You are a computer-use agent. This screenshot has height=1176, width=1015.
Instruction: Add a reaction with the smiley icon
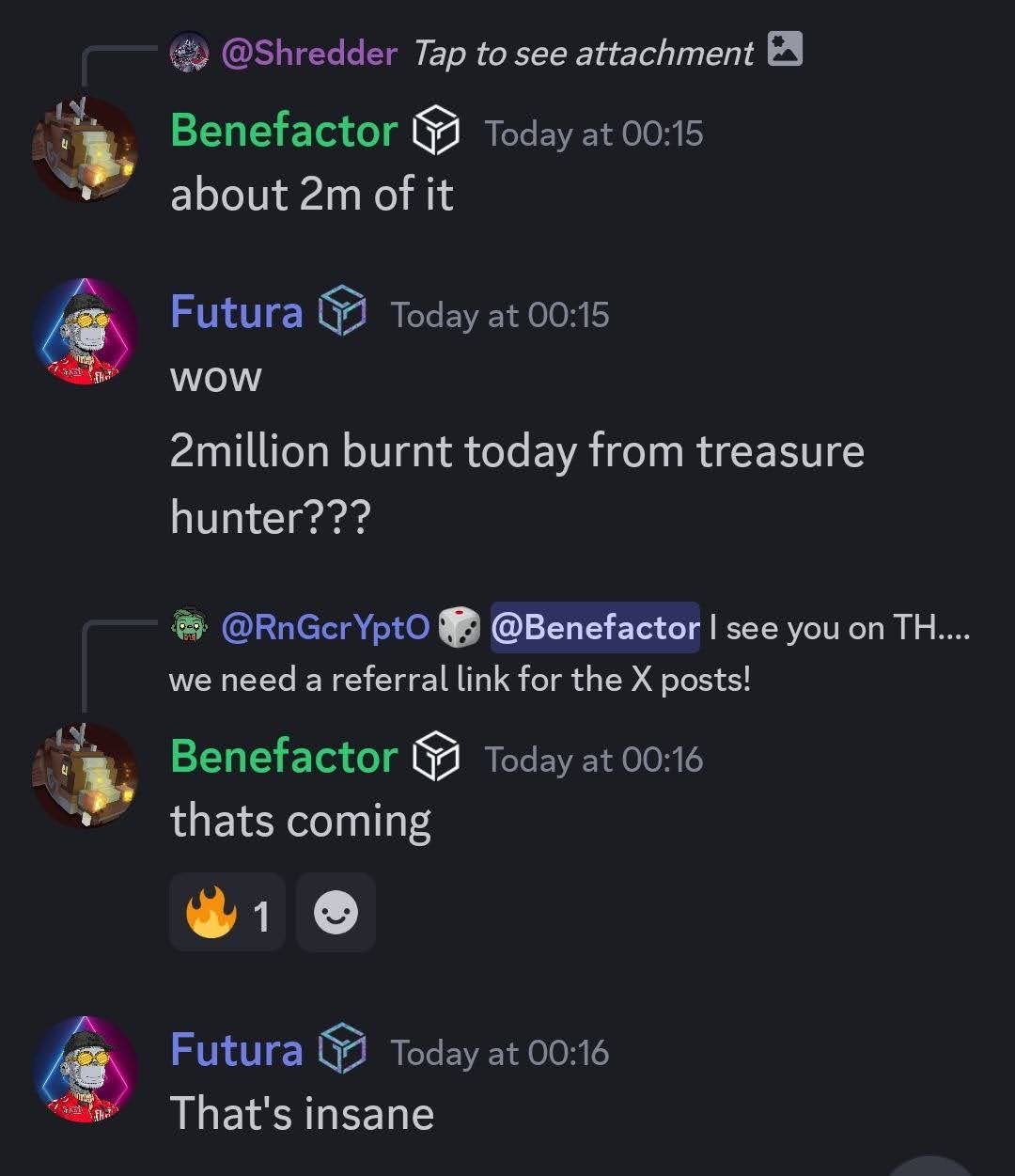coord(336,913)
